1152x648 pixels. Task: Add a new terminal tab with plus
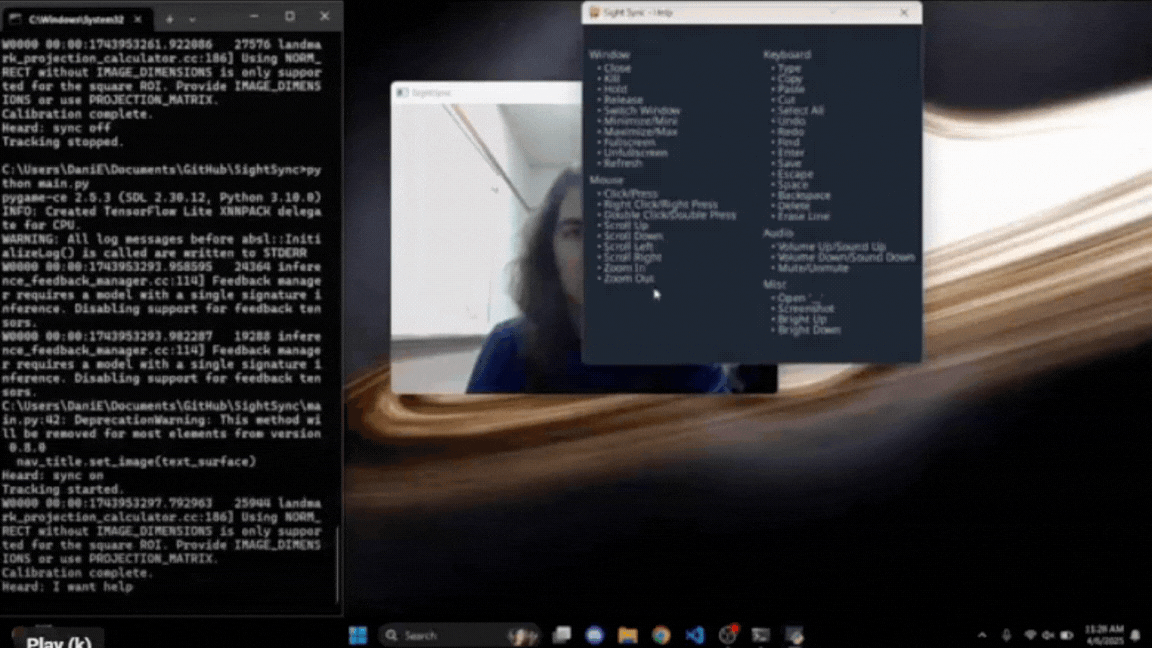(x=169, y=18)
